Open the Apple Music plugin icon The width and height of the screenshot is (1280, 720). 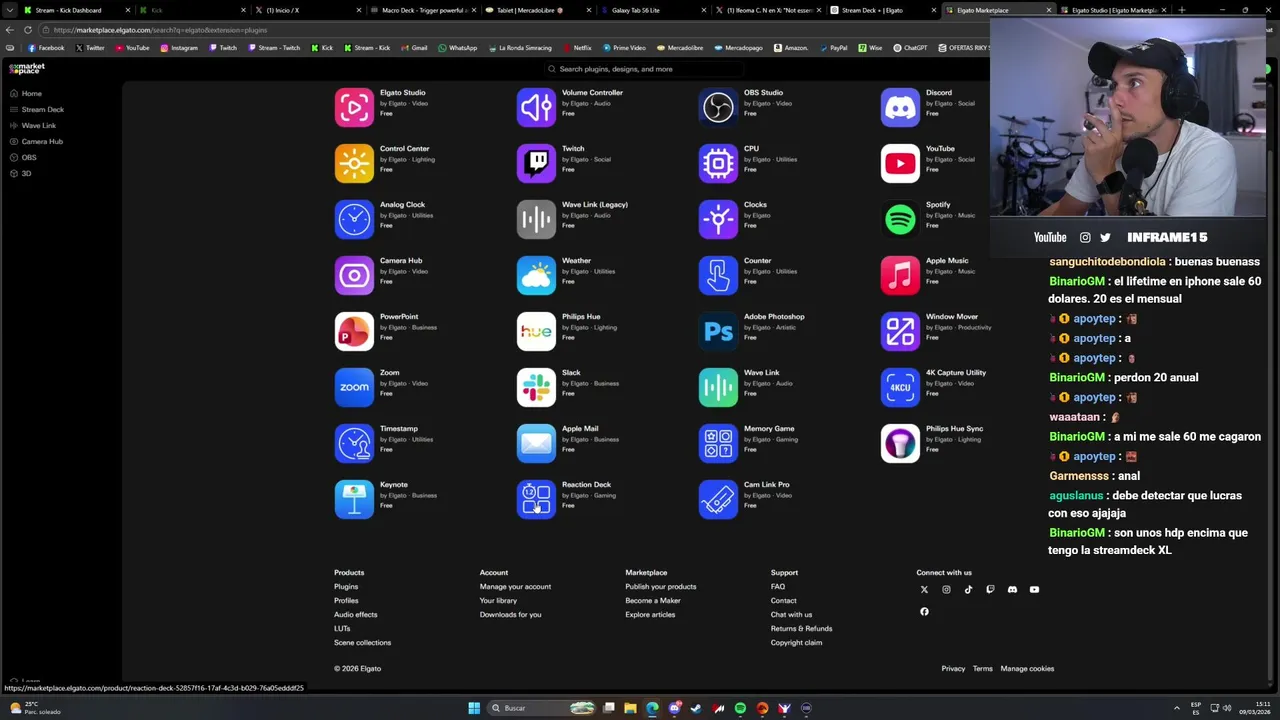(x=900, y=275)
